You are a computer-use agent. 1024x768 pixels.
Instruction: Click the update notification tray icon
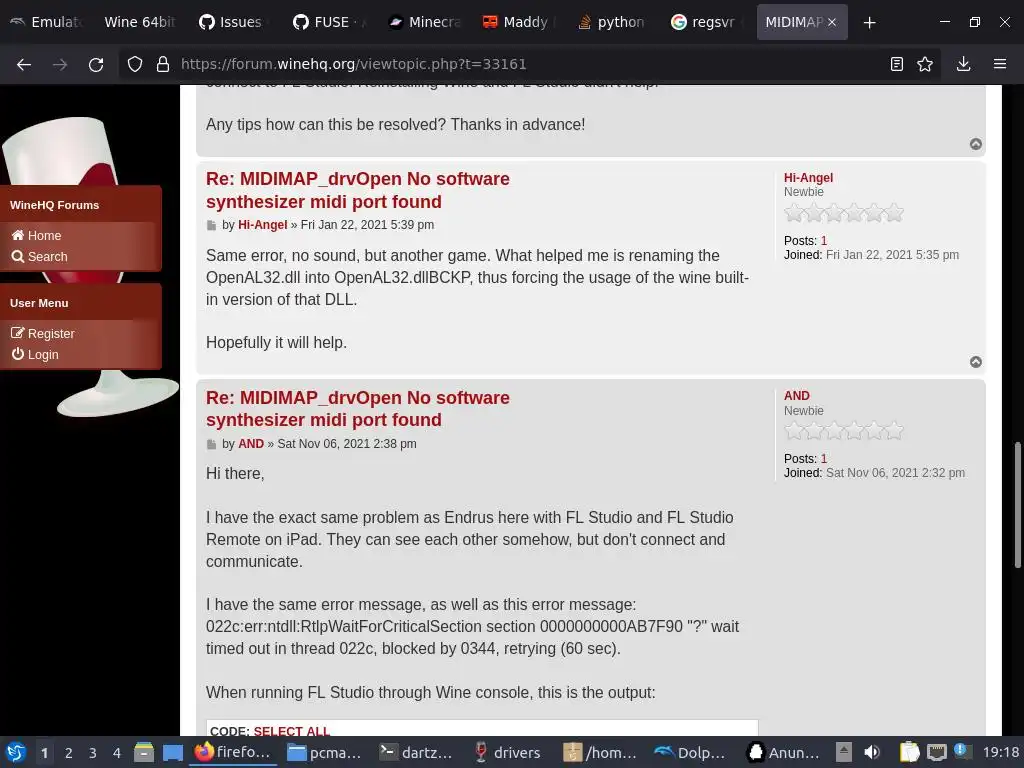pyautogui.click(x=961, y=751)
